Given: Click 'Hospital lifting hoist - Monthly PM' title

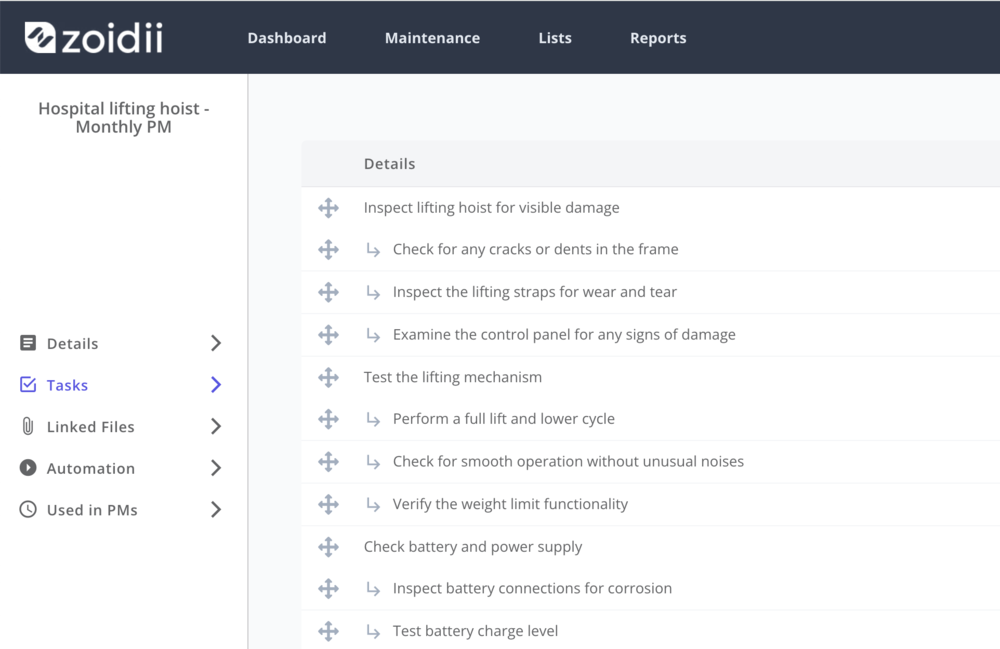Looking at the screenshot, I should pos(124,117).
